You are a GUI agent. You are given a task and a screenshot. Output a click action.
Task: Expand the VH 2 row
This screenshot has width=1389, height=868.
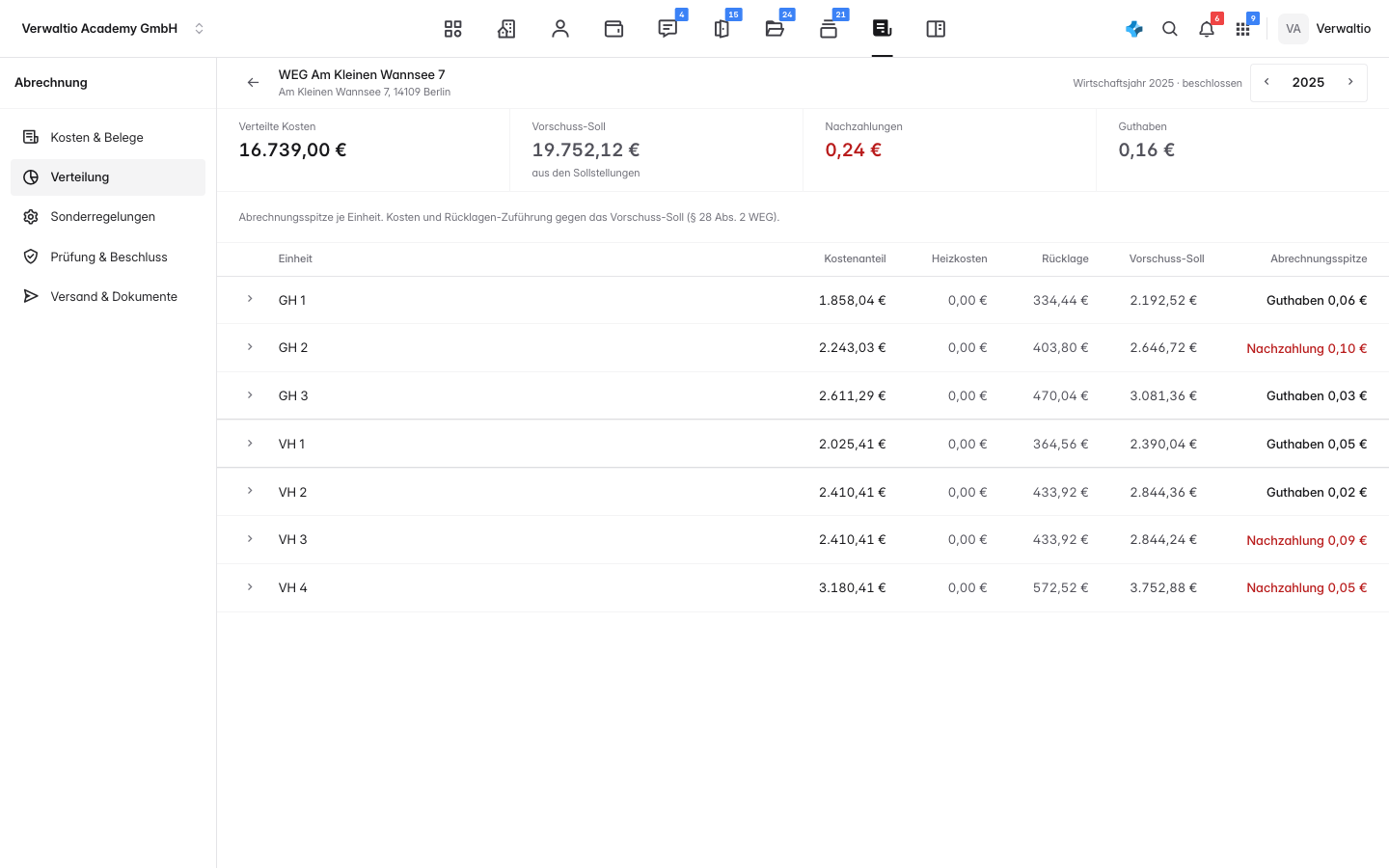[x=250, y=491]
